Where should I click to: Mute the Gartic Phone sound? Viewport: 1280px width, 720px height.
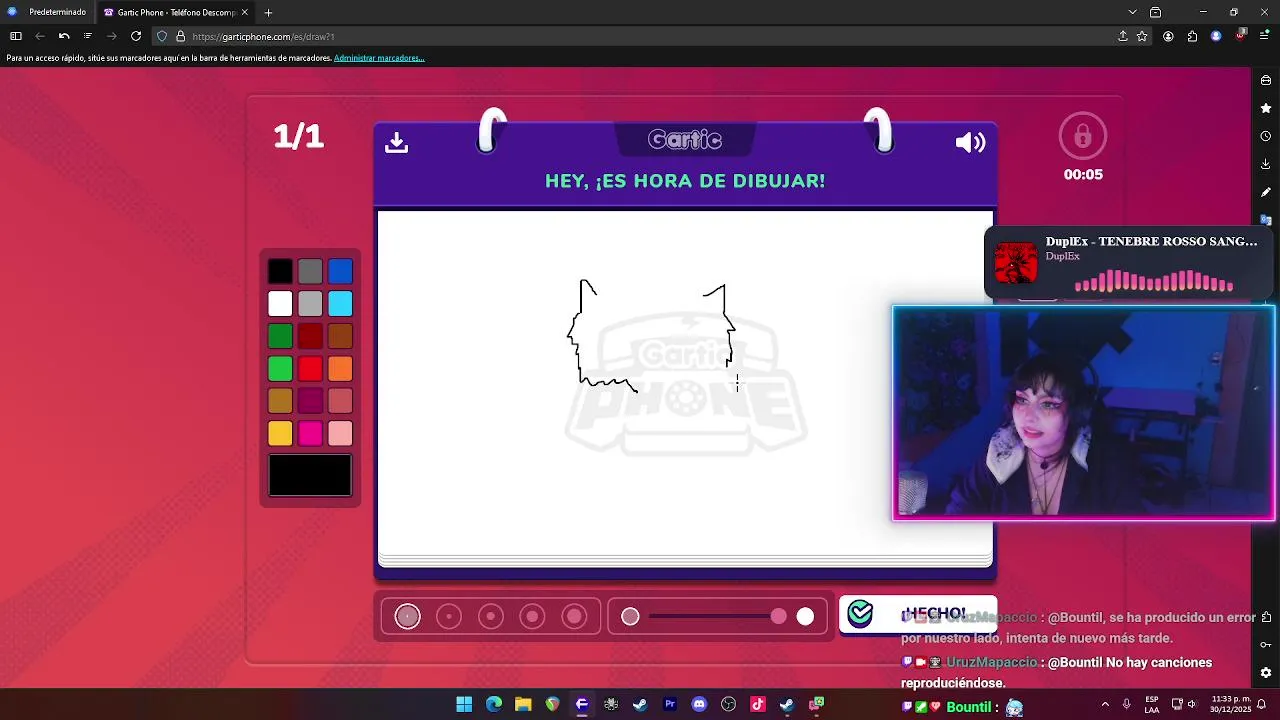point(970,143)
